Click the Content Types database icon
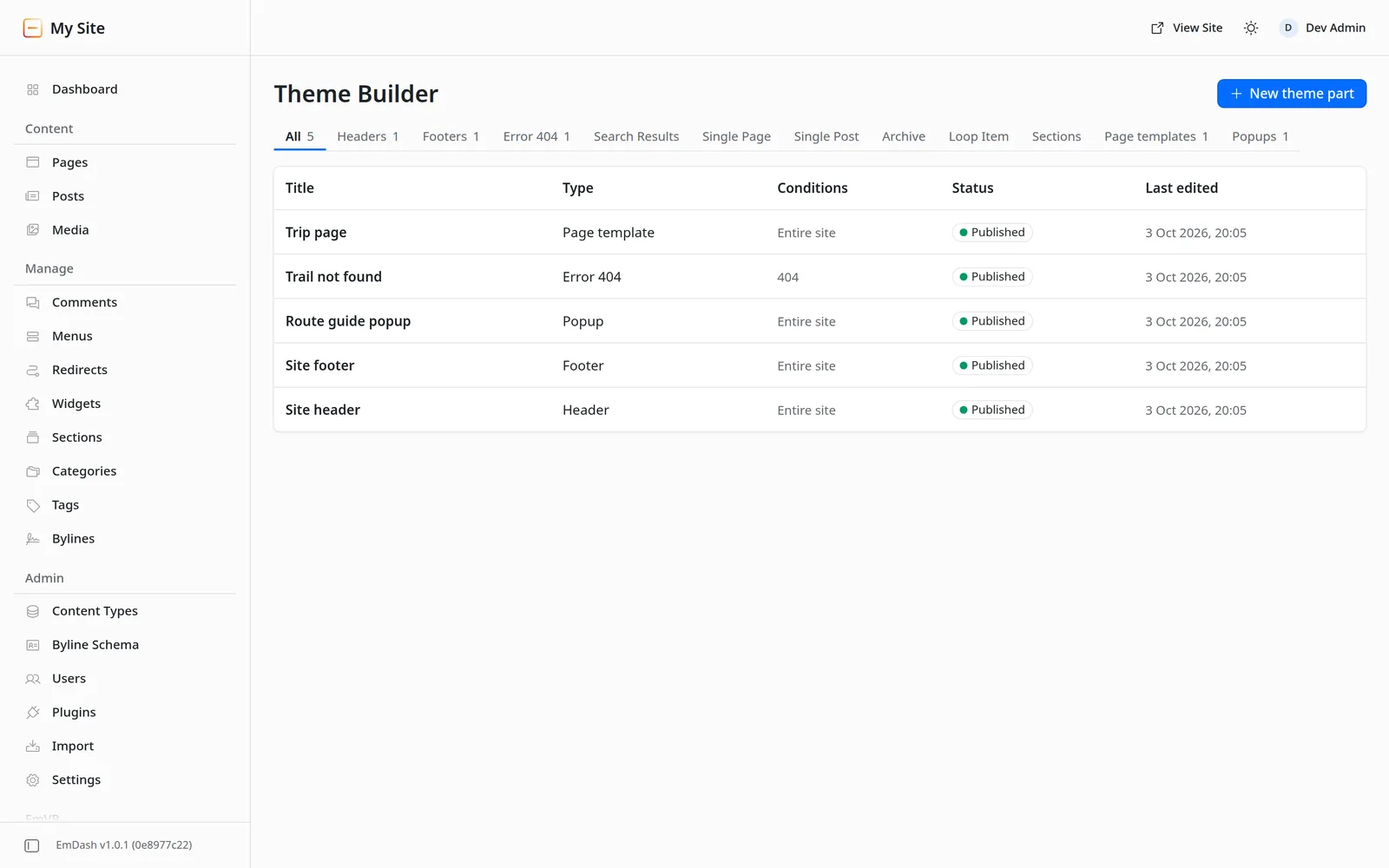Screen dimensions: 1389x868 33,611
